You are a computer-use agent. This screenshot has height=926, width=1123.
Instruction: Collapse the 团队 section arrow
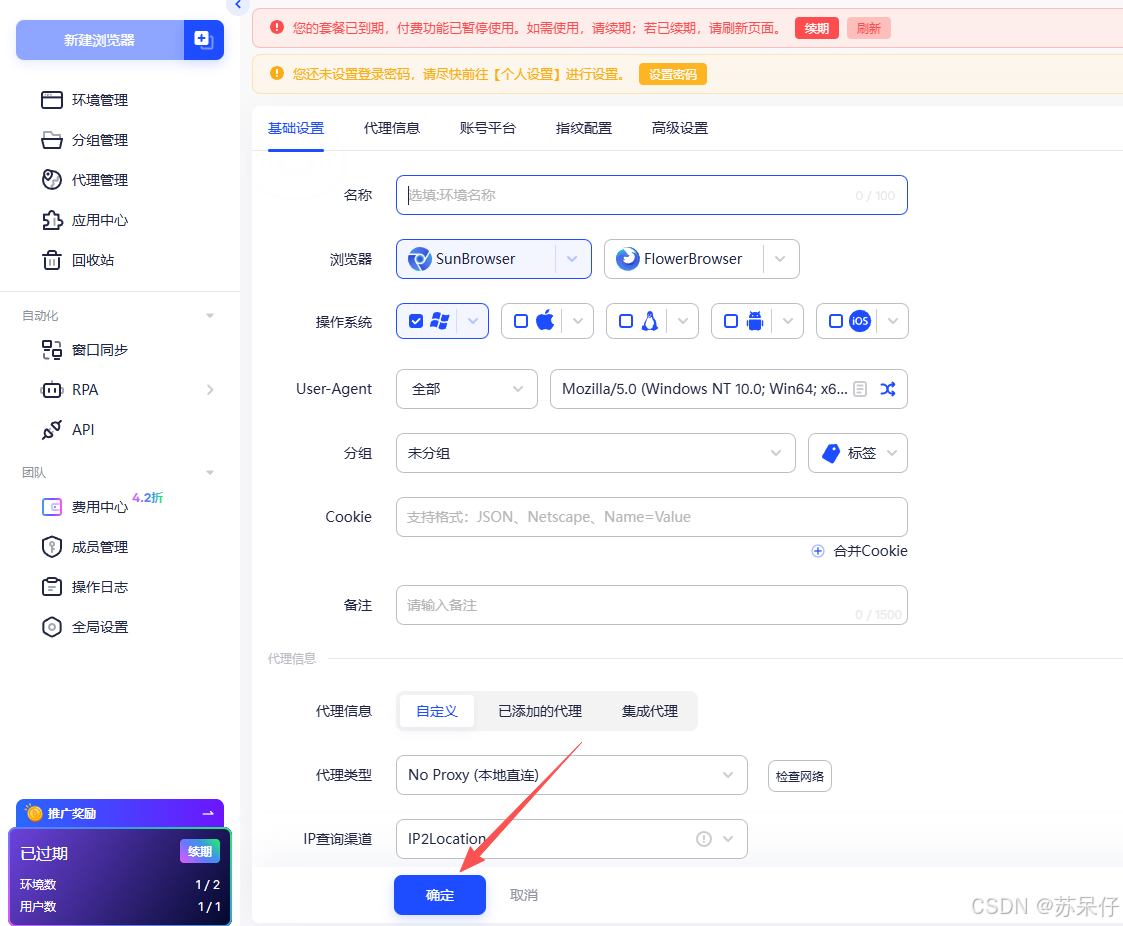(x=210, y=472)
